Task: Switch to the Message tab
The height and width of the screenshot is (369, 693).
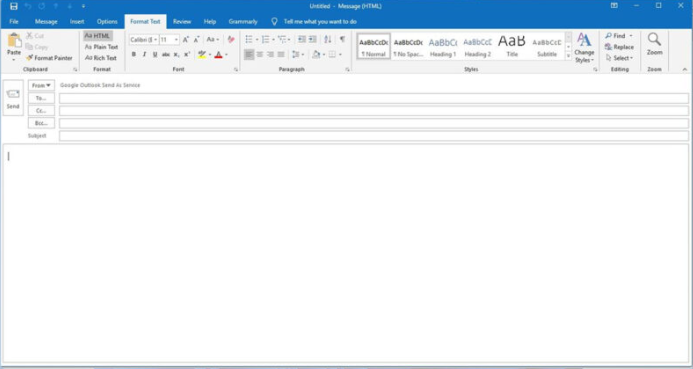Action: pyautogui.click(x=46, y=21)
